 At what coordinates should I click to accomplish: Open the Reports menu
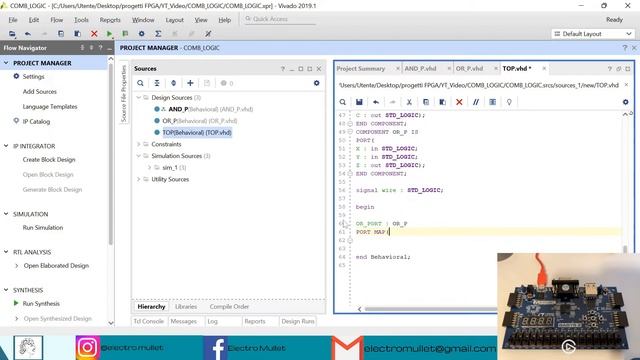(110, 20)
